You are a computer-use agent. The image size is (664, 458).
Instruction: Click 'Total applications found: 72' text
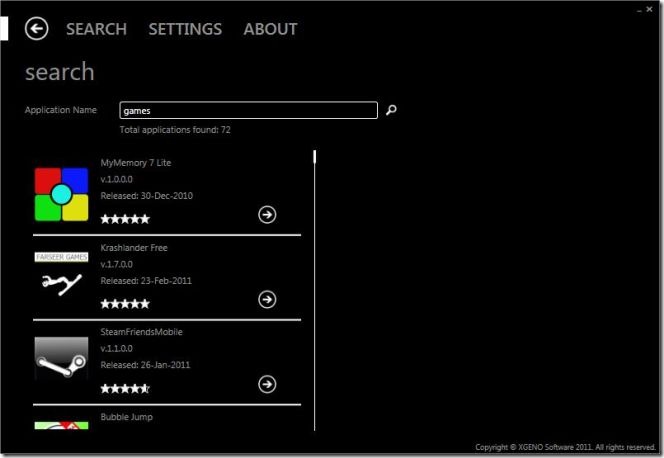pyautogui.click(x=175, y=130)
